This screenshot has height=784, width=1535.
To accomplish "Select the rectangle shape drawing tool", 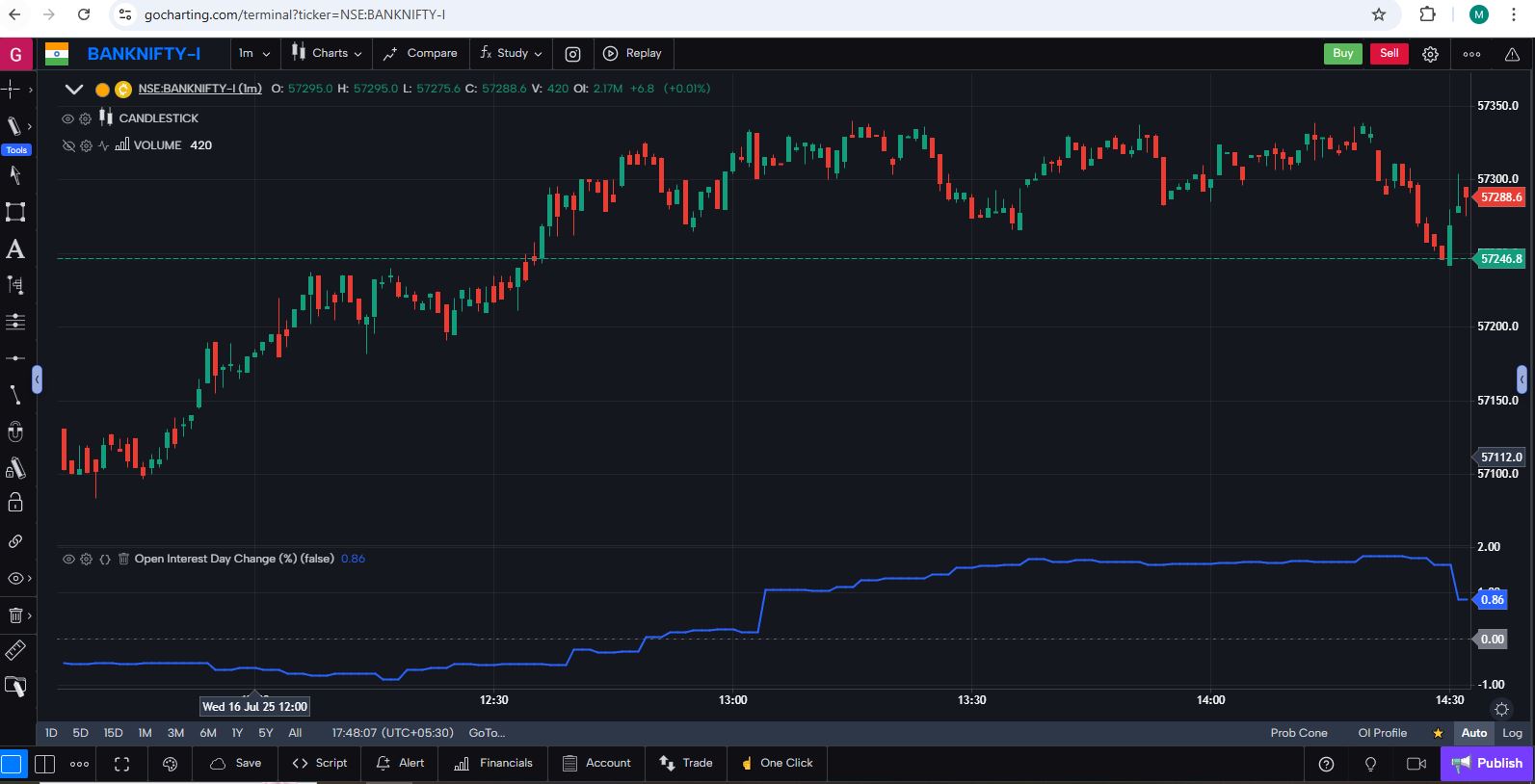I will point(15,212).
